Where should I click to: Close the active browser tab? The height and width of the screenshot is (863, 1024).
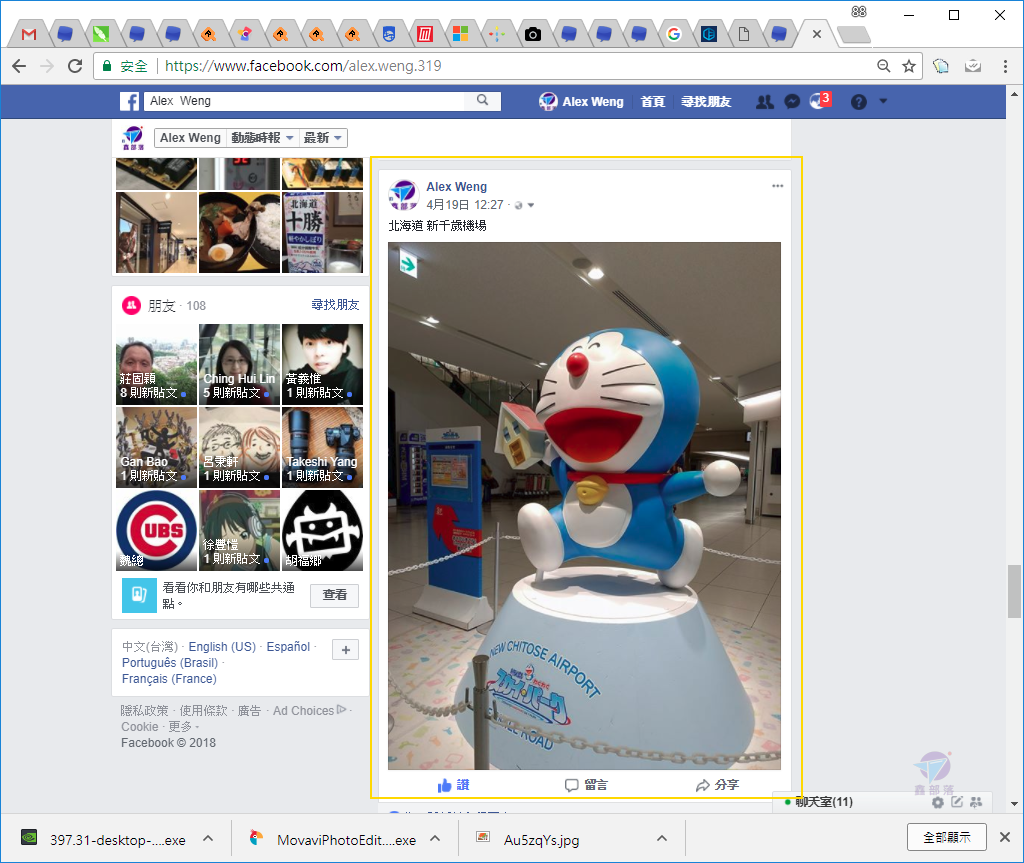[x=816, y=34]
